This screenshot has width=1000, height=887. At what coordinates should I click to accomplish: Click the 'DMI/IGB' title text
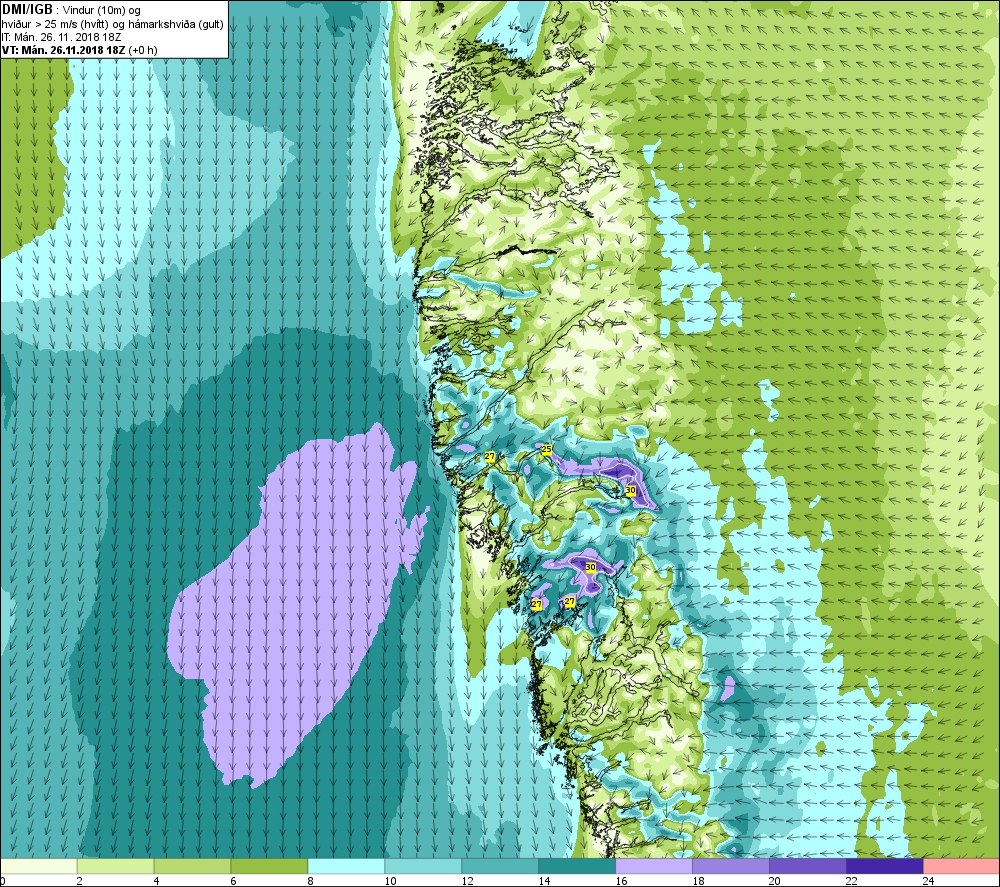point(27,10)
